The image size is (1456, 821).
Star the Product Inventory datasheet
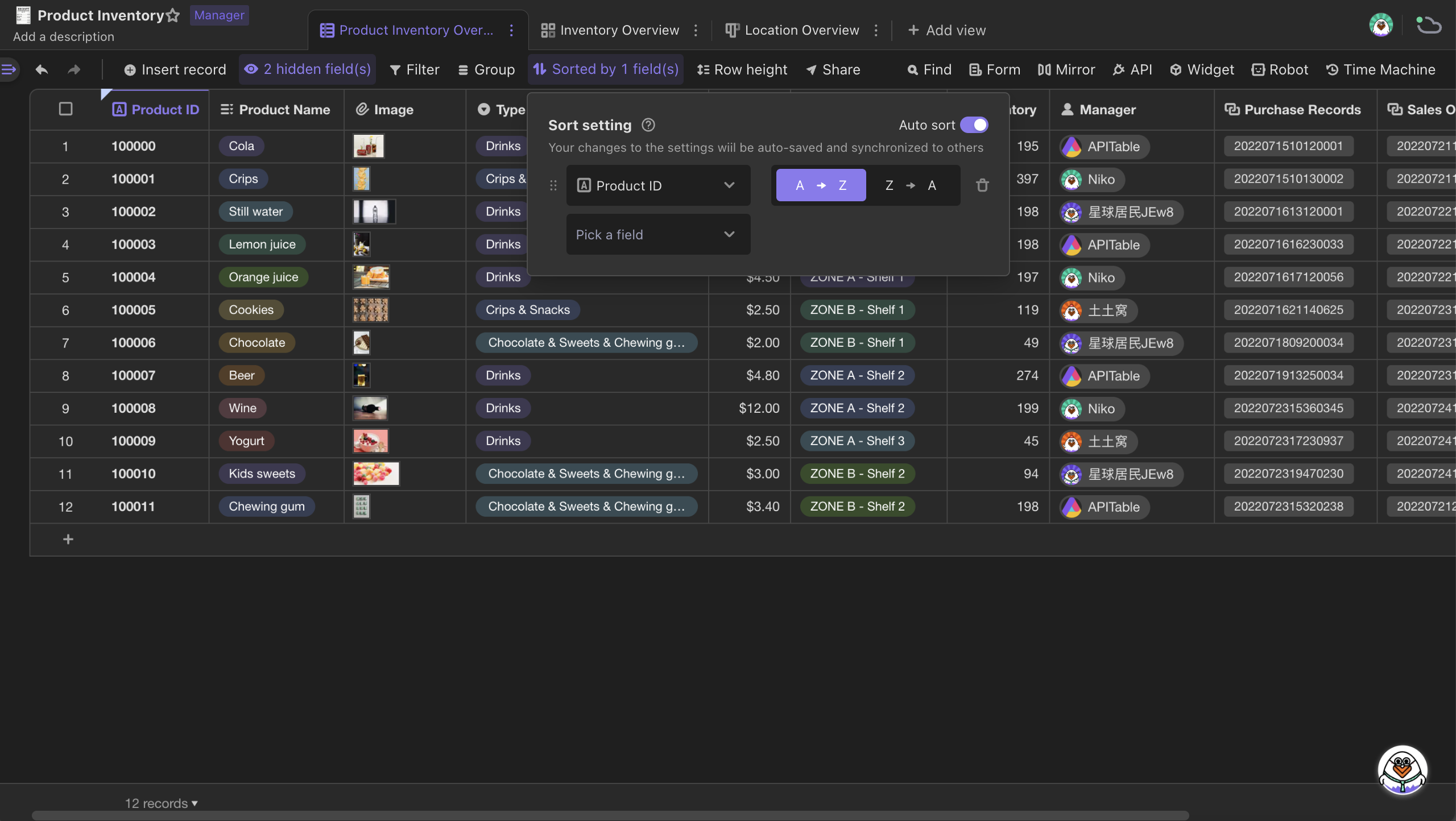click(x=173, y=15)
